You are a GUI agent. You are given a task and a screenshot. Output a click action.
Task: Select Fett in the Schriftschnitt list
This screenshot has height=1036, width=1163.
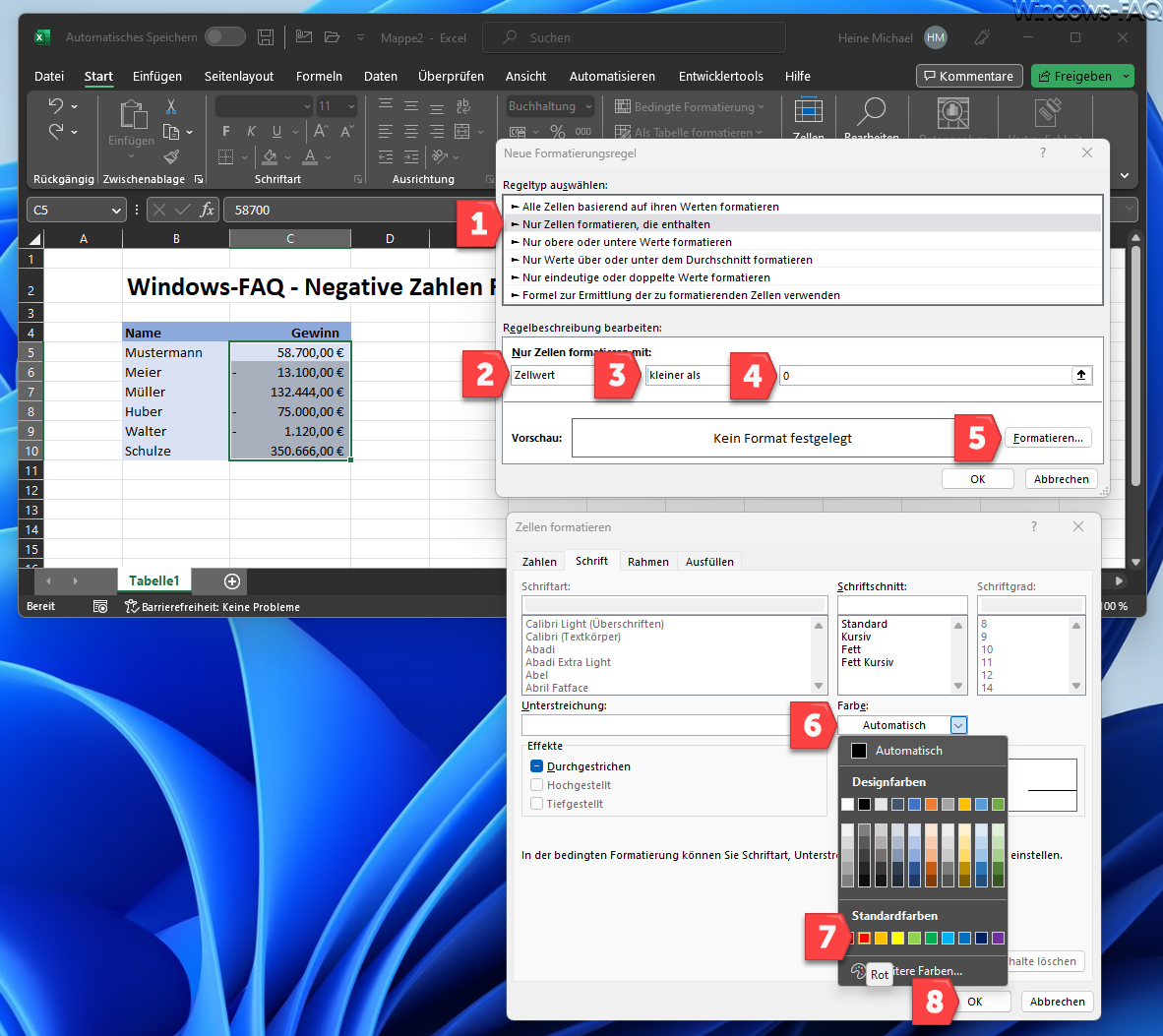pyautogui.click(x=851, y=649)
